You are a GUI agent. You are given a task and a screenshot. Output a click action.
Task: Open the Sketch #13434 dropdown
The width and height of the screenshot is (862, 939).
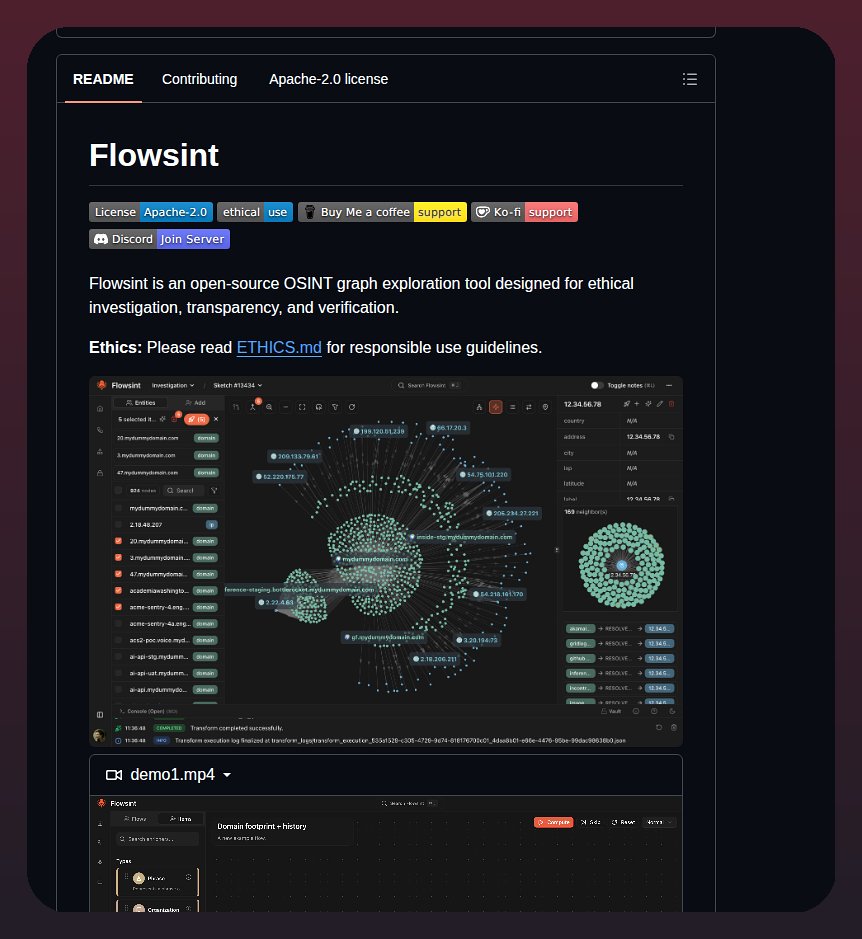(x=238, y=386)
